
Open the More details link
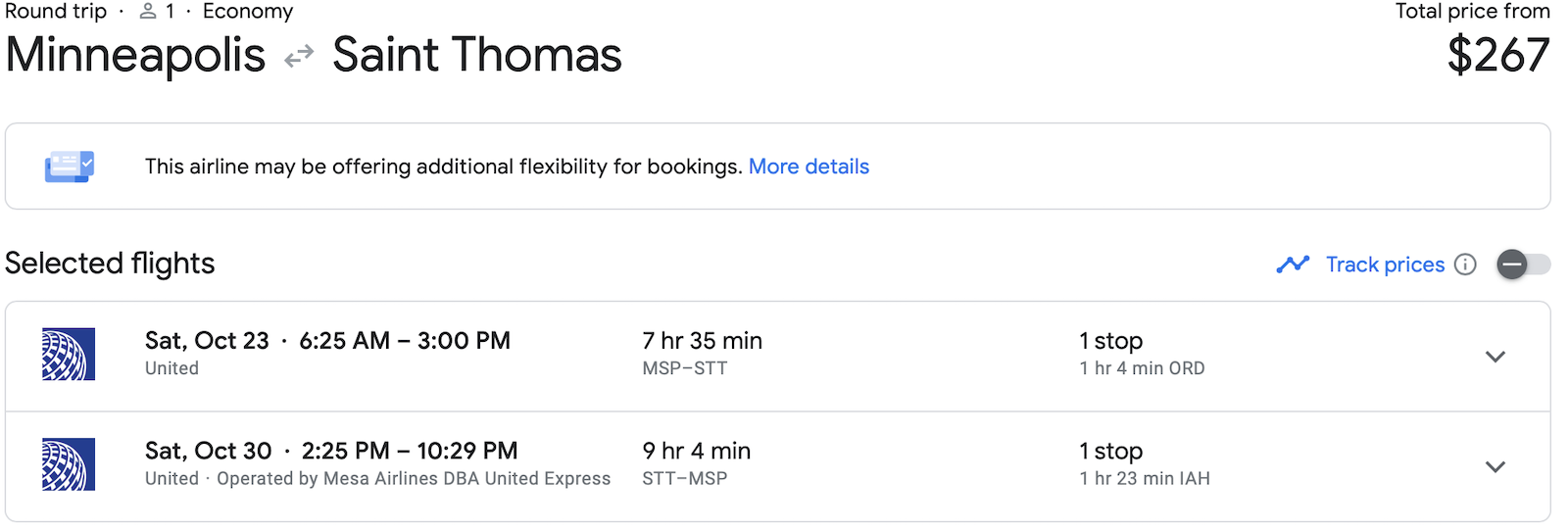click(x=808, y=167)
